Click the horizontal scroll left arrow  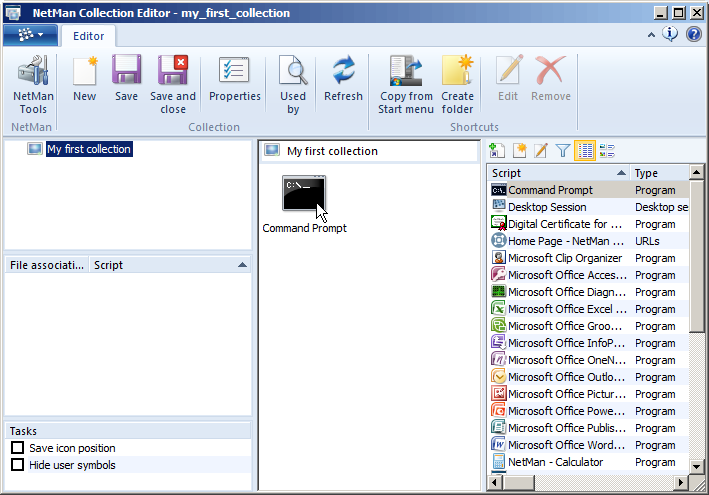pyautogui.click(x=495, y=482)
